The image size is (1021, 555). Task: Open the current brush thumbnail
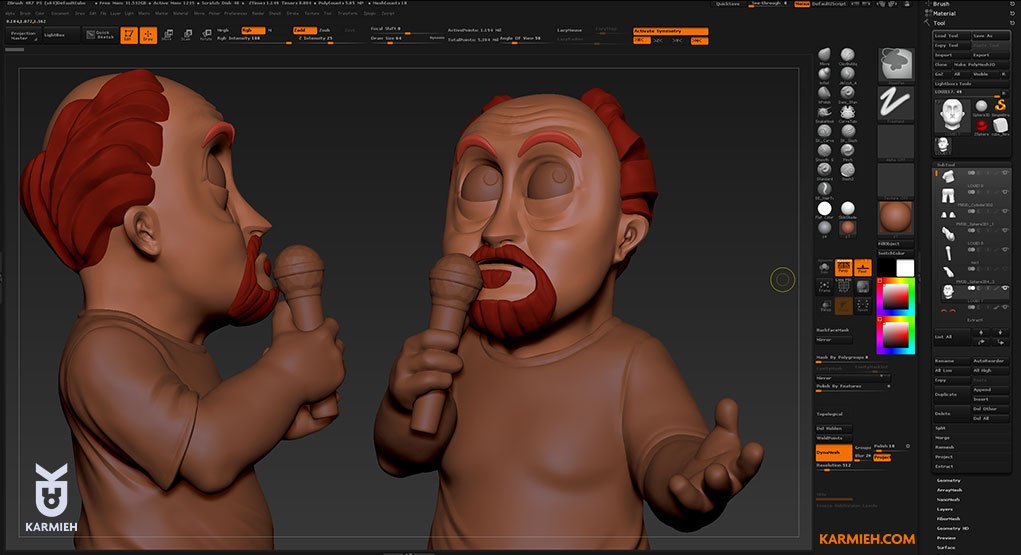[x=896, y=64]
